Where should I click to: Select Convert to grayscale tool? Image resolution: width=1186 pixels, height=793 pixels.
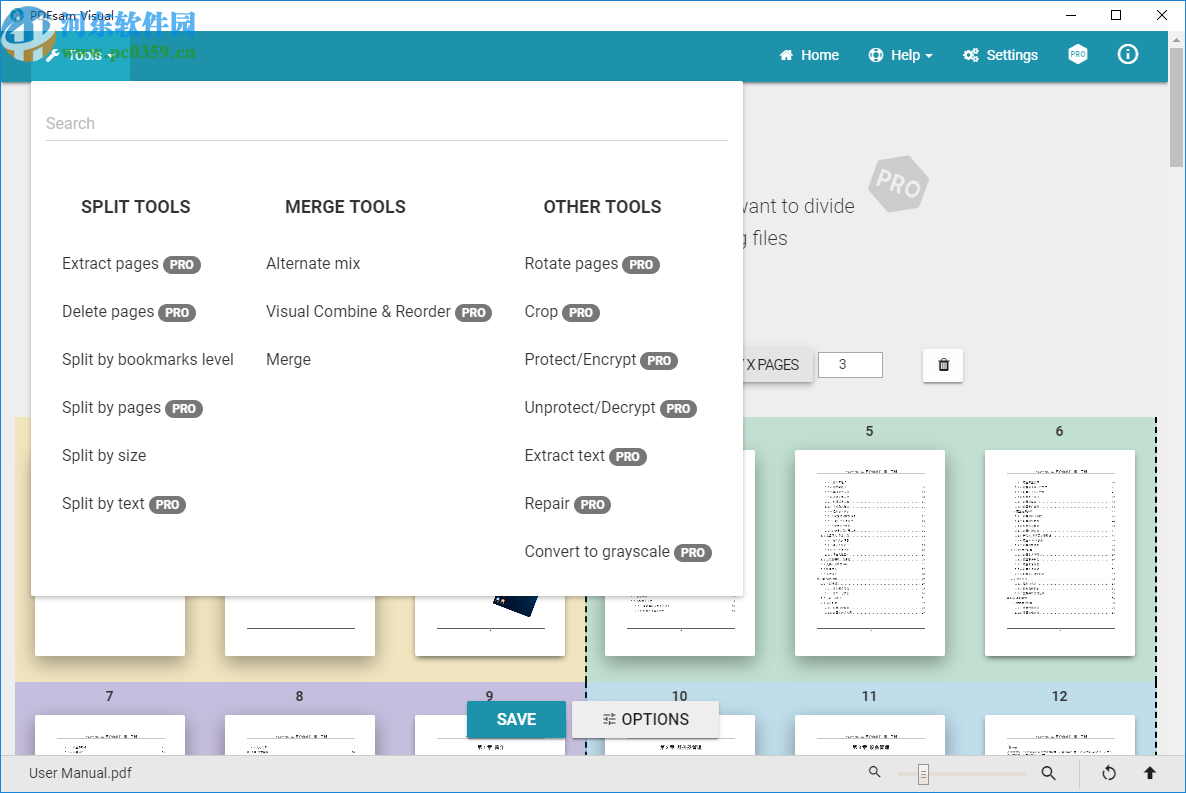618,552
